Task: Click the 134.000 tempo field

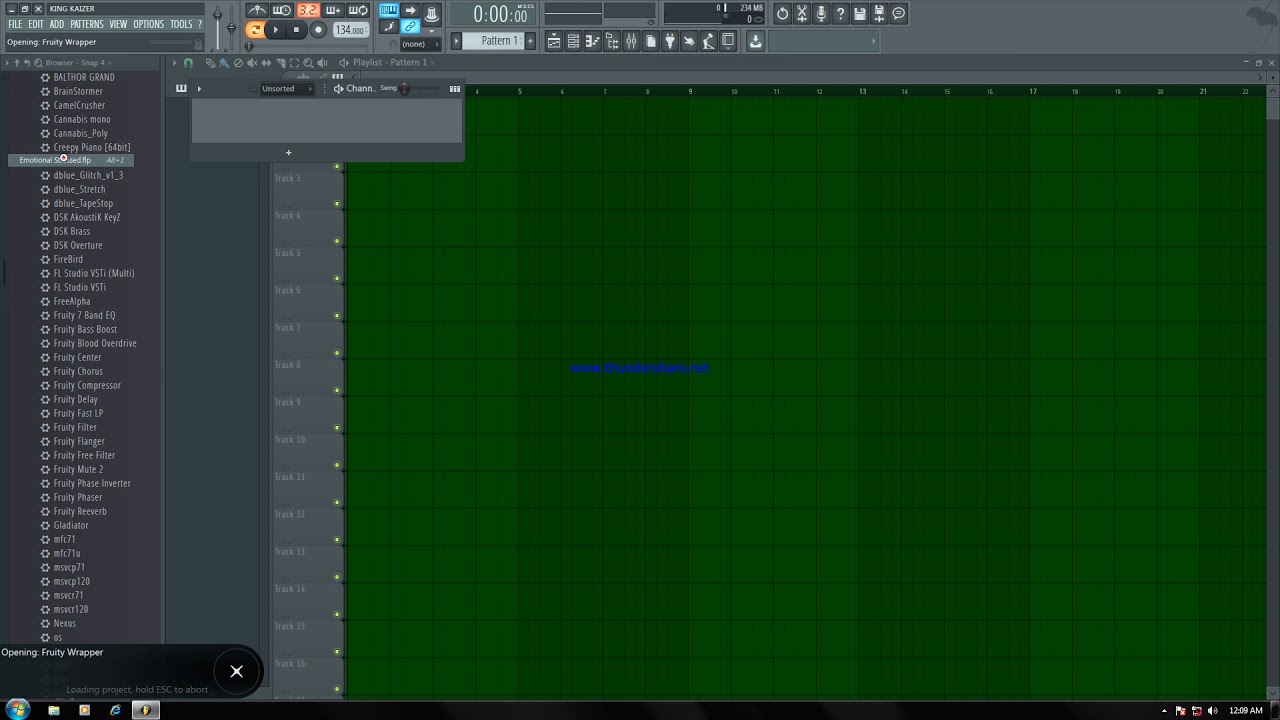Action: point(351,30)
